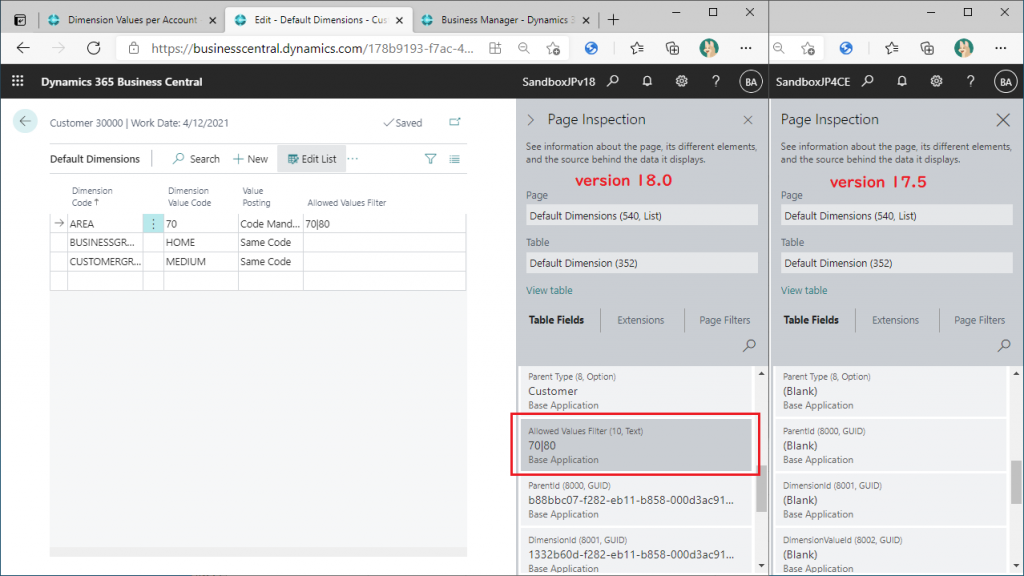Search icon next to SandboxJPv18

click(x=613, y=82)
